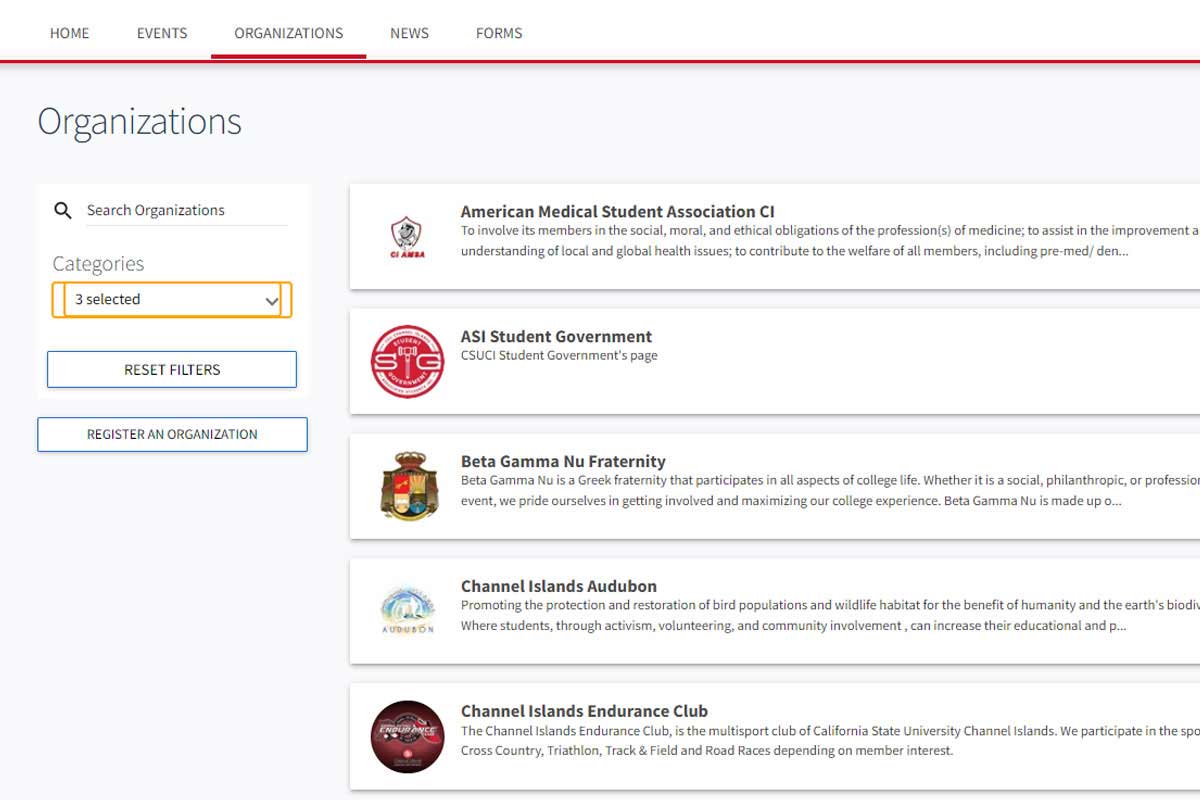Switch to the Forms tab
The image size is (1200, 800).
[x=499, y=33]
